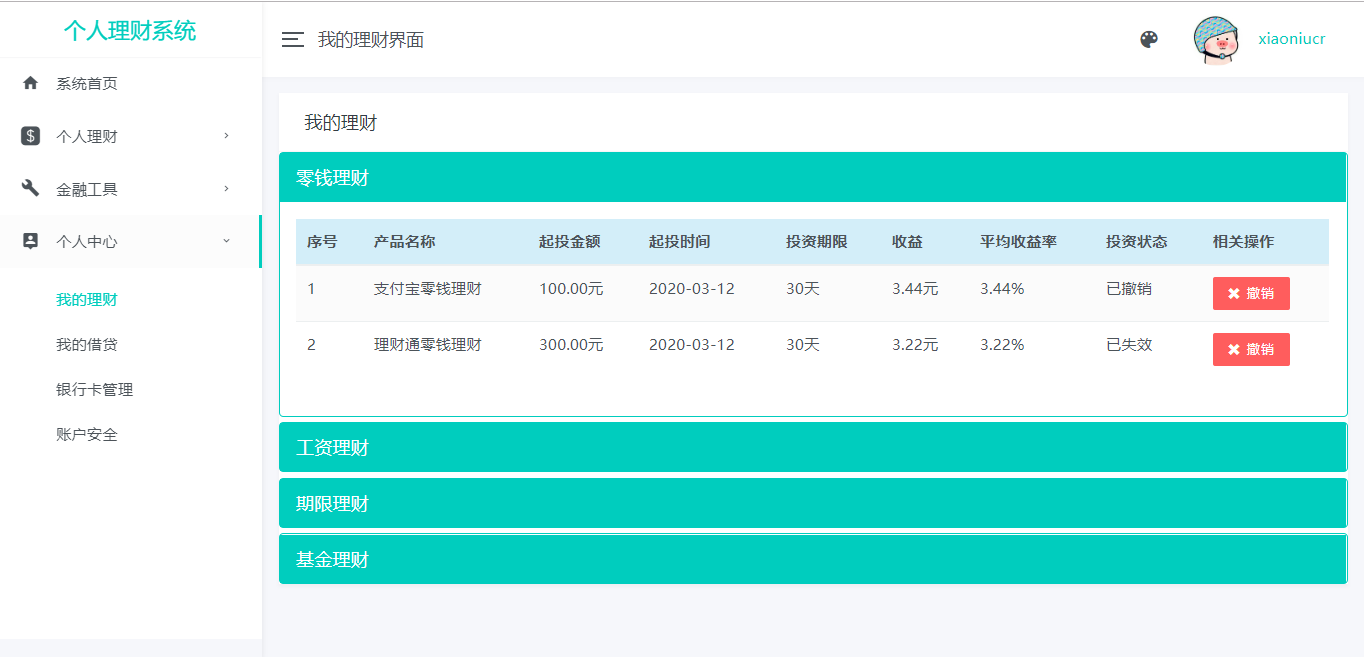Viewport: 1364px width, 657px height.
Task: Click the date cell in 支付宝零钱理财 row
Action: (x=692, y=289)
